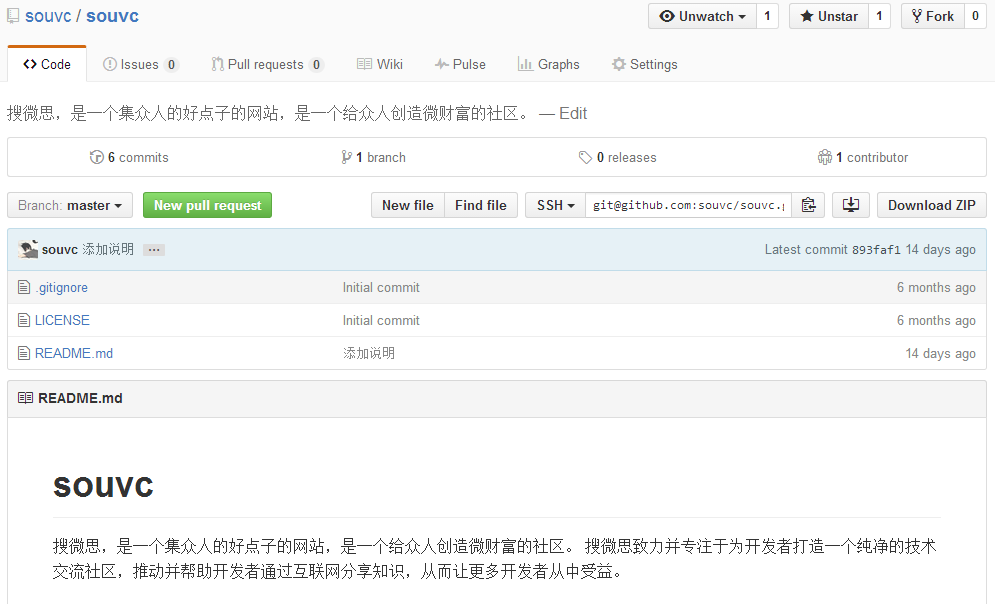Screen dimensions: 995x604
Task: Open the README.md file in list
Action: (x=74, y=353)
